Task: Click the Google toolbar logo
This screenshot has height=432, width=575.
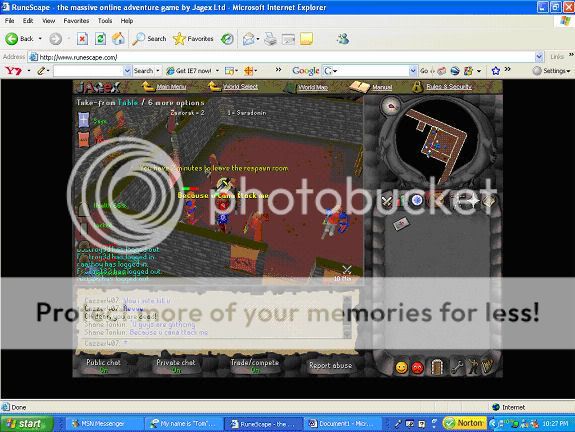Action: click(305, 71)
